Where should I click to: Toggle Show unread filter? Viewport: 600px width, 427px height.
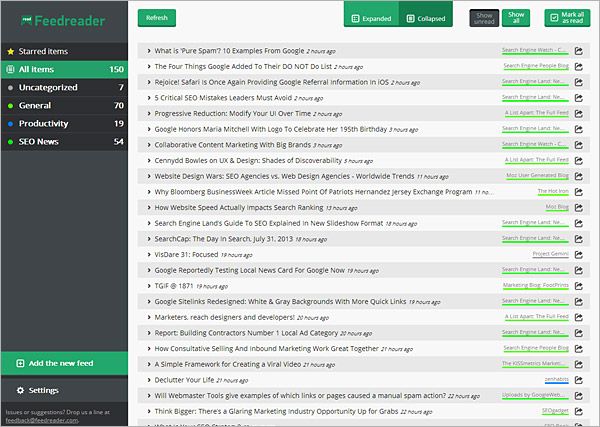484,18
